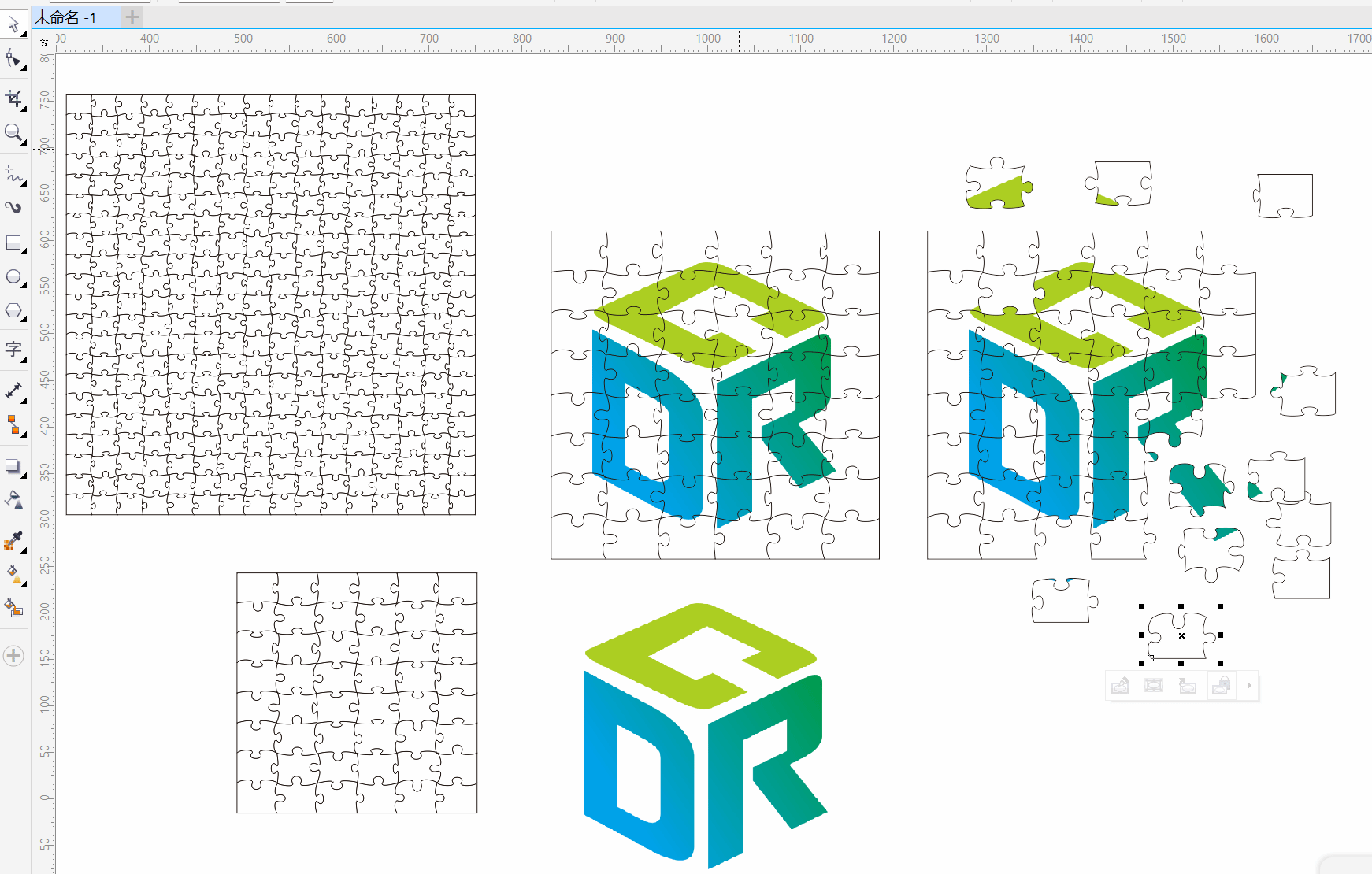The width and height of the screenshot is (1372, 874).
Task: Select the Polygon tool
Action: (x=13, y=311)
